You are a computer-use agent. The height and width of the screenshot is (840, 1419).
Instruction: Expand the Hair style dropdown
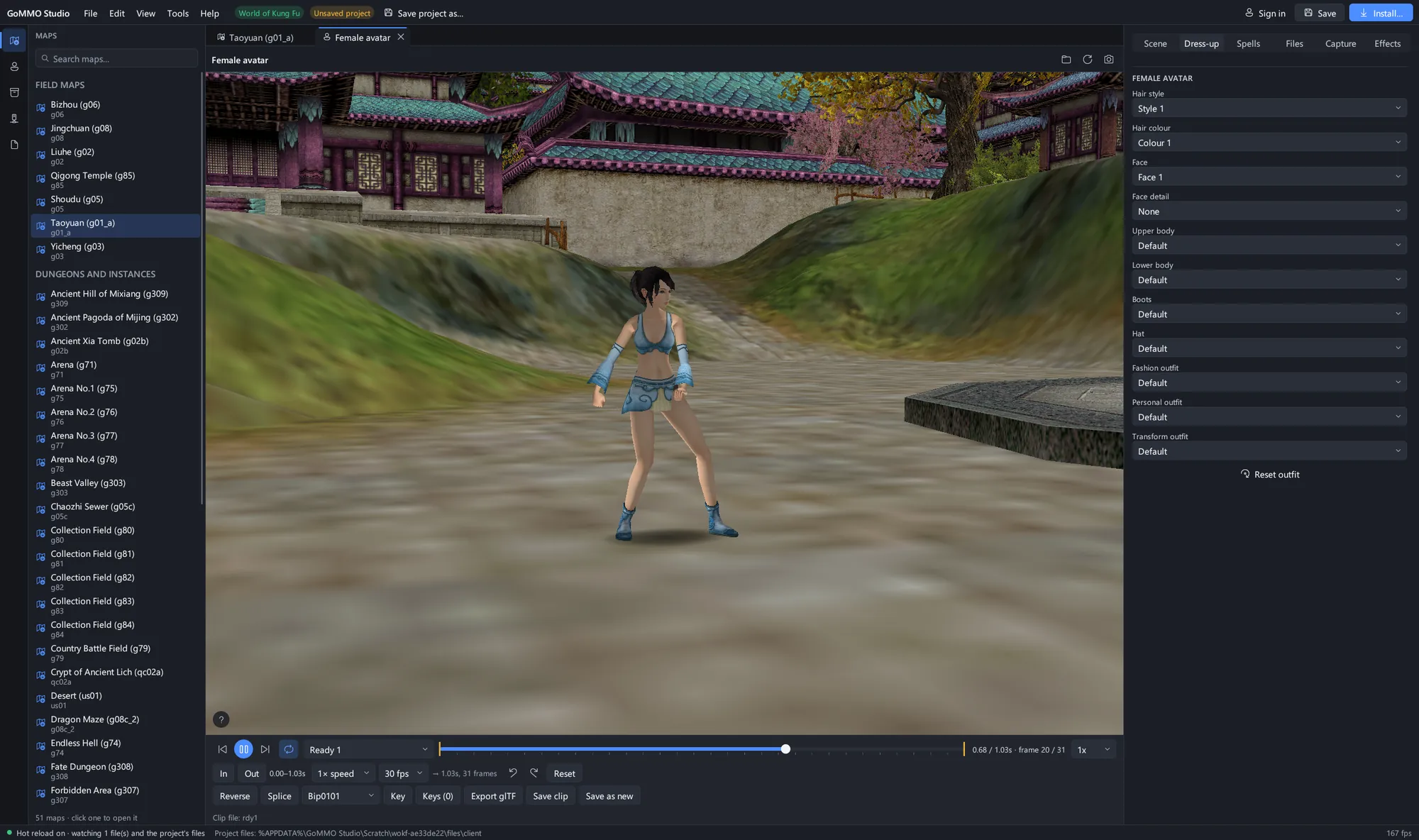(1269, 109)
